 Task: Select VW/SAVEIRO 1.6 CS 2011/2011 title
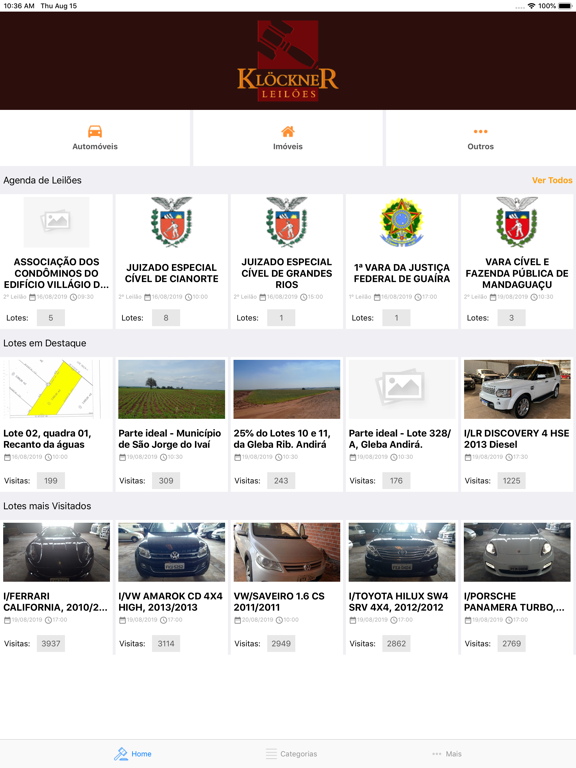tap(279, 601)
